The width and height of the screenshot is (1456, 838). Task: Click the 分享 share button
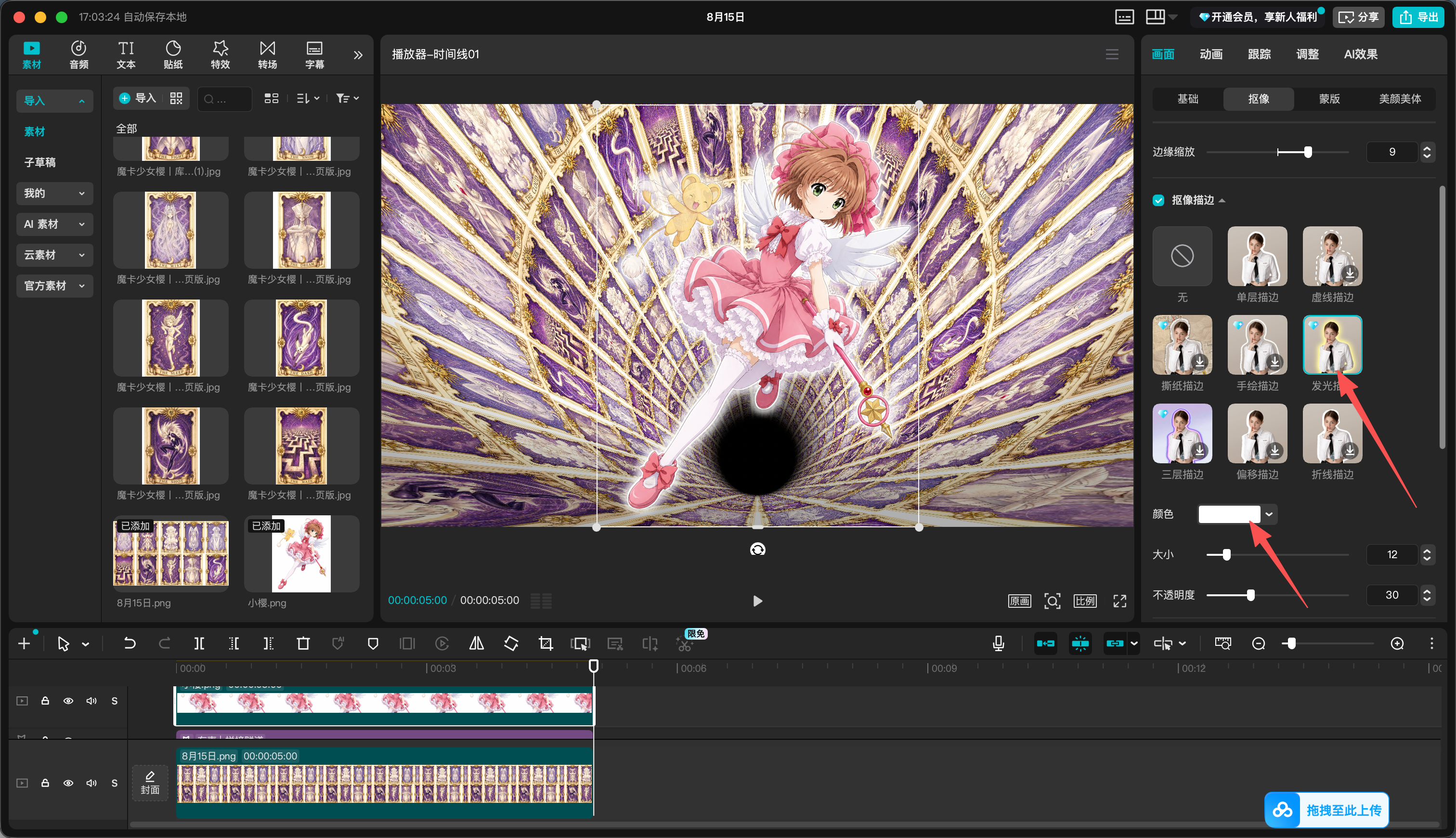click(1358, 17)
